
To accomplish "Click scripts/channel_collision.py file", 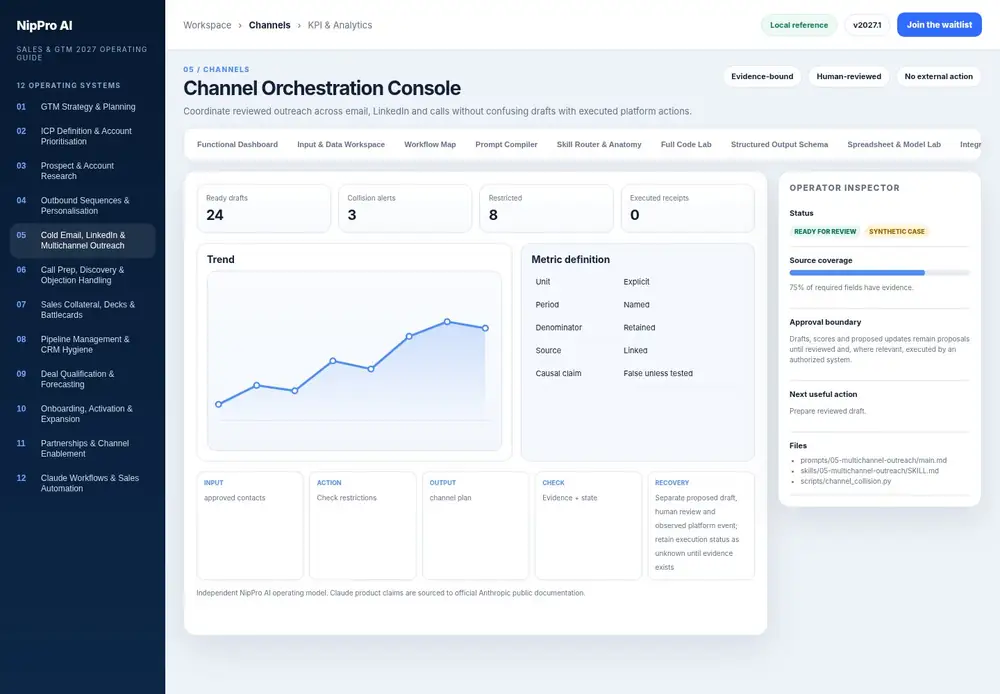I will click(846, 481).
